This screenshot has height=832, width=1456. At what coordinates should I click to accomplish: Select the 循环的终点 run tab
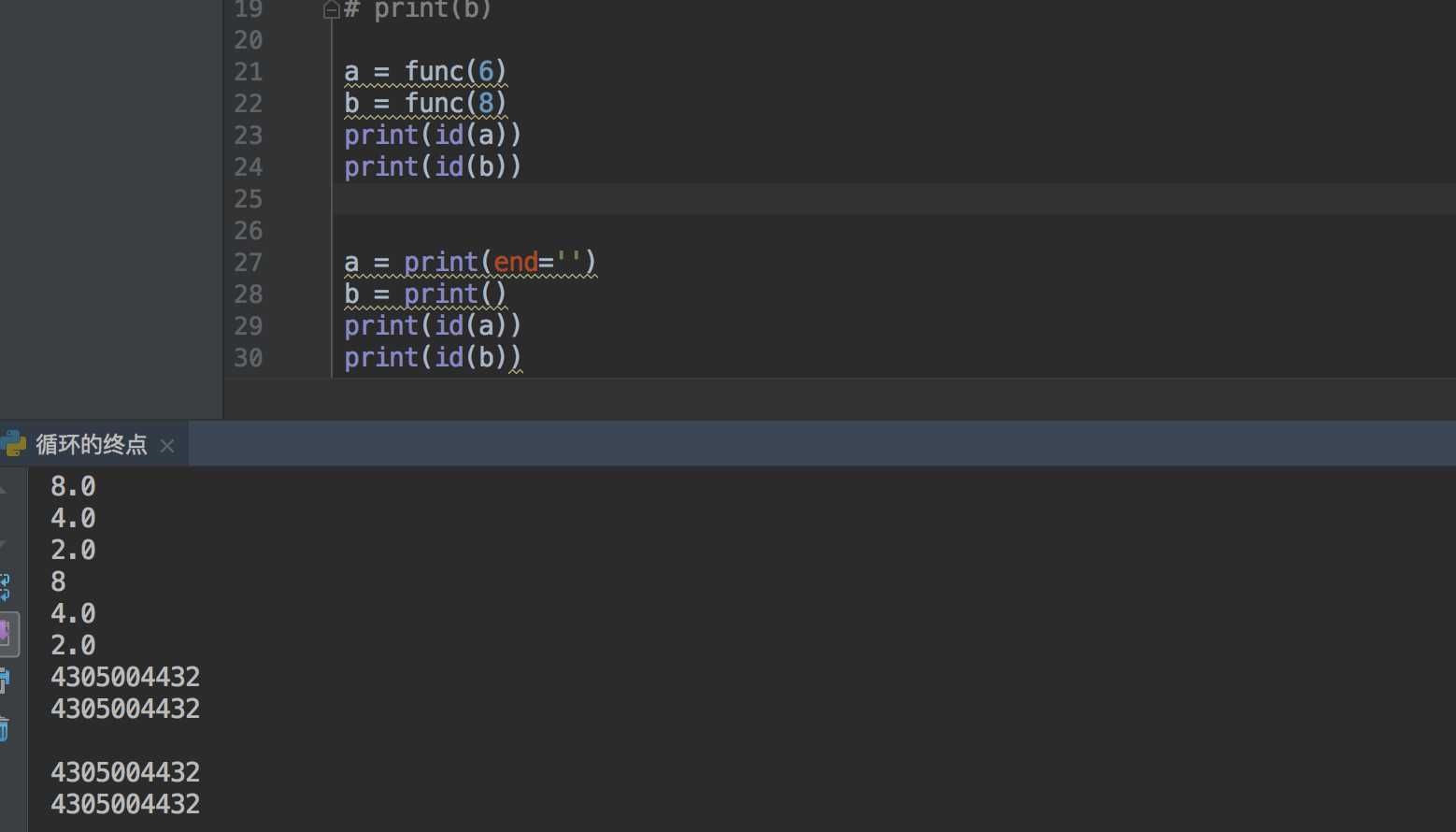pyautogui.click(x=92, y=444)
